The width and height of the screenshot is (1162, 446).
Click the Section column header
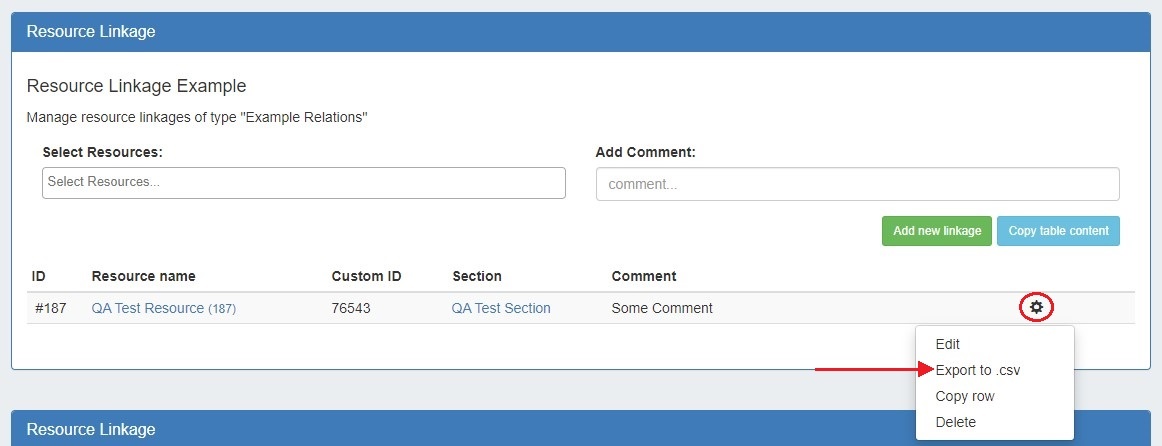(x=477, y=276)
